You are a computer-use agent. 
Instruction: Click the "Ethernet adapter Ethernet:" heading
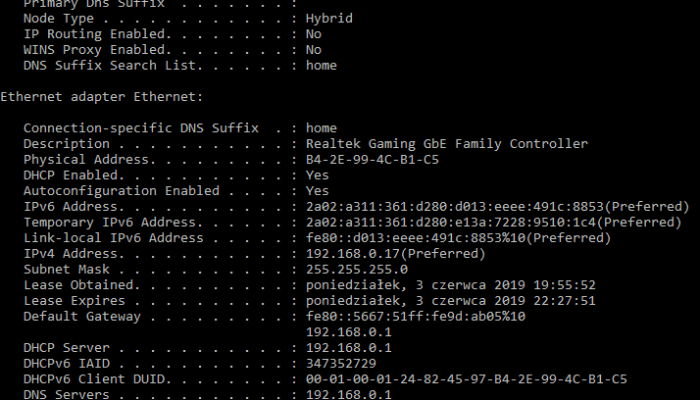pyautogui.click(x=101, y=97)
